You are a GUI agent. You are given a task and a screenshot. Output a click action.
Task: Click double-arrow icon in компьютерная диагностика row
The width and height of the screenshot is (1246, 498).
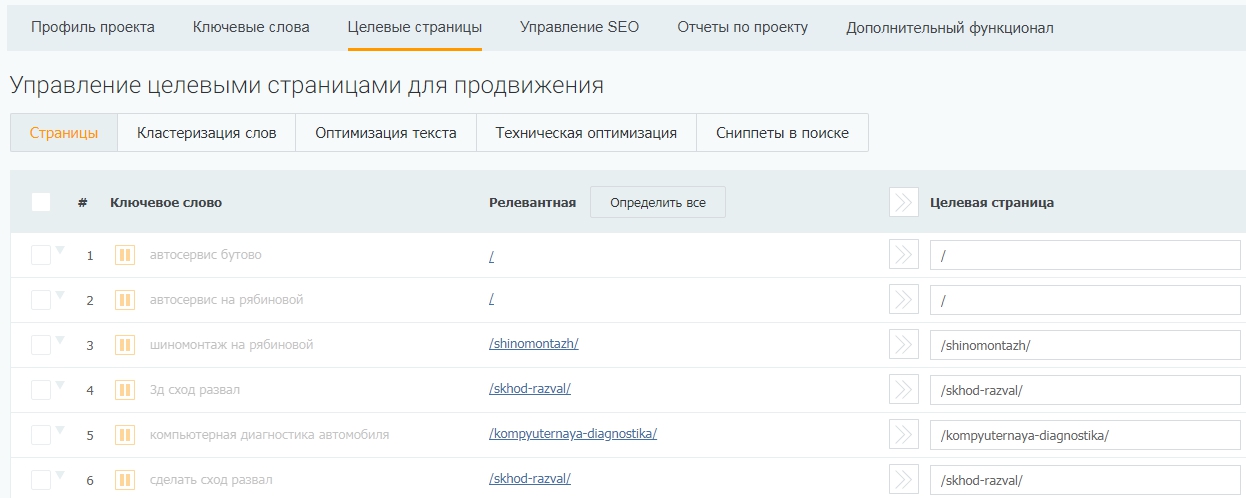(903, 435)
